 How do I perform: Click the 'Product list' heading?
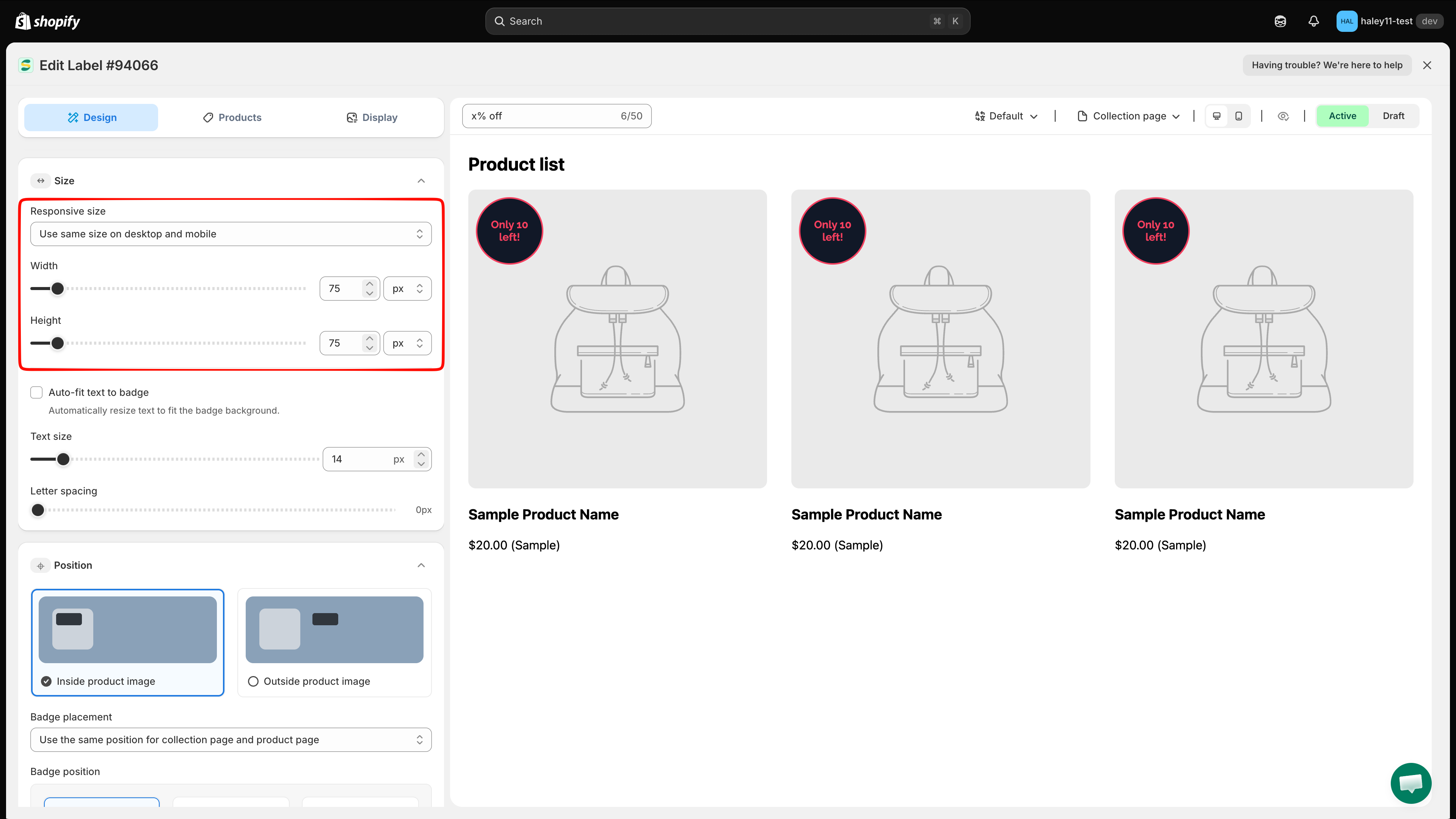pos(516,165)
